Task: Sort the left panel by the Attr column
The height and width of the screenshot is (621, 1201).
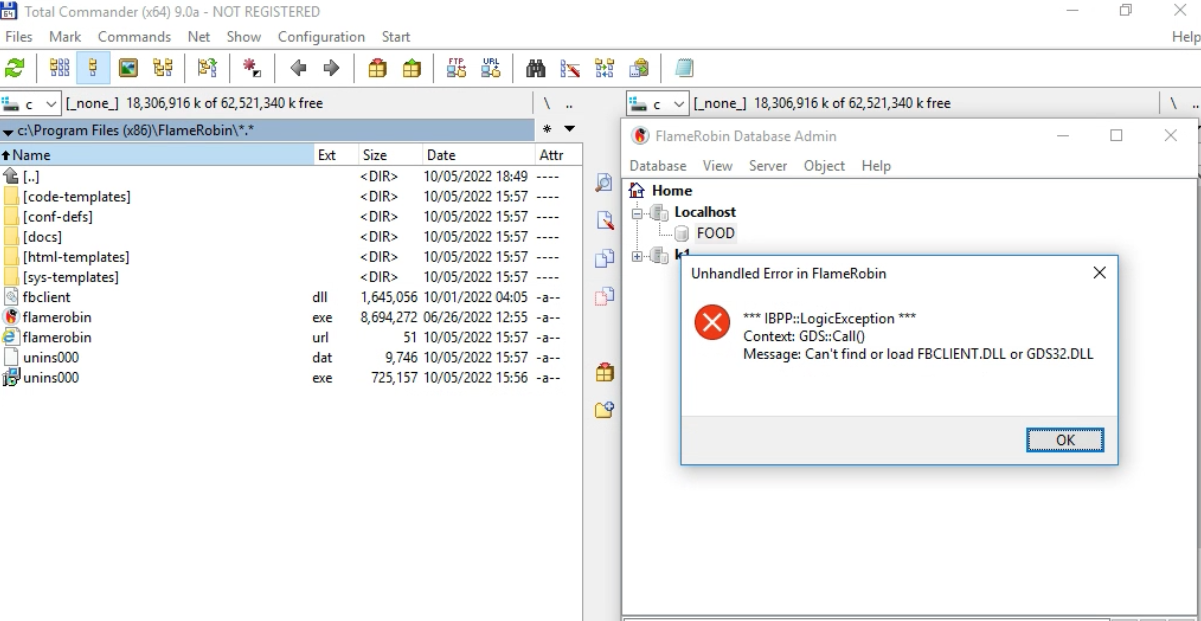Action: (558, 155)
